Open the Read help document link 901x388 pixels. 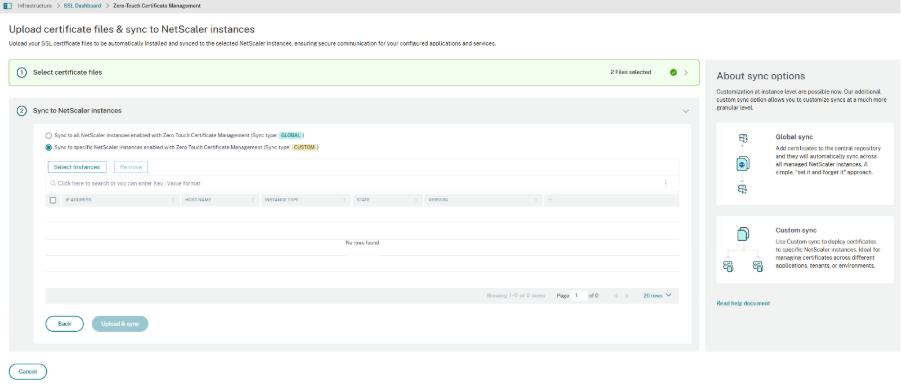click(x=743, y=304)
